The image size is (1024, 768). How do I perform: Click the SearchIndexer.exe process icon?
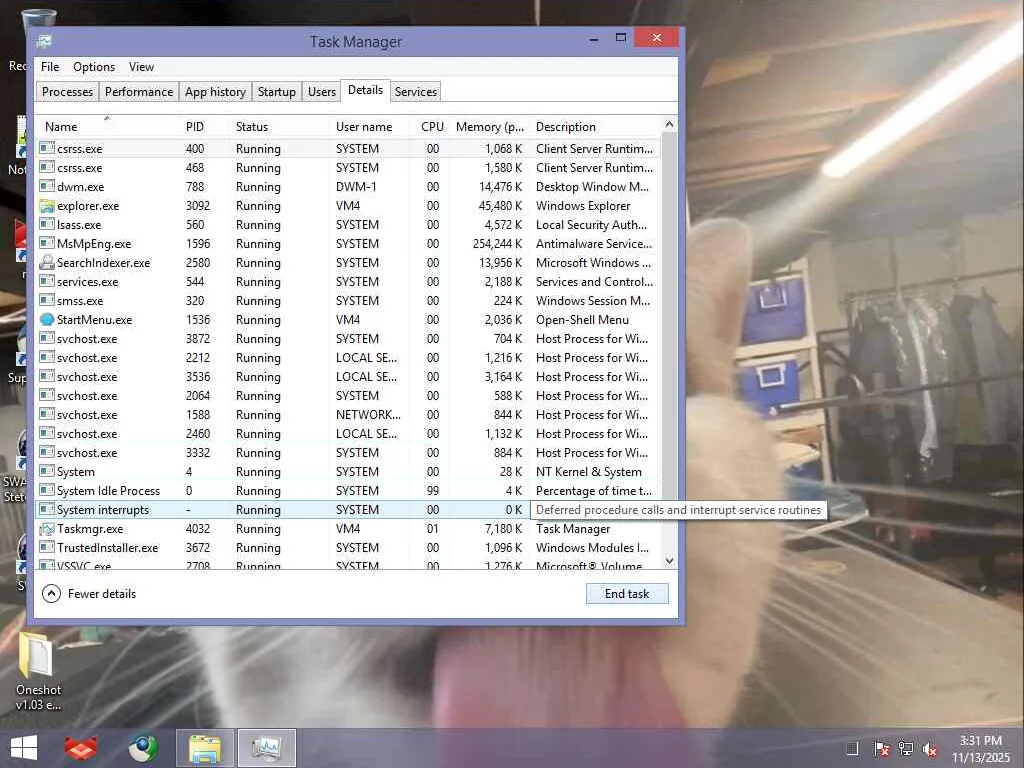pyautogui.click(x=46, y=263)
